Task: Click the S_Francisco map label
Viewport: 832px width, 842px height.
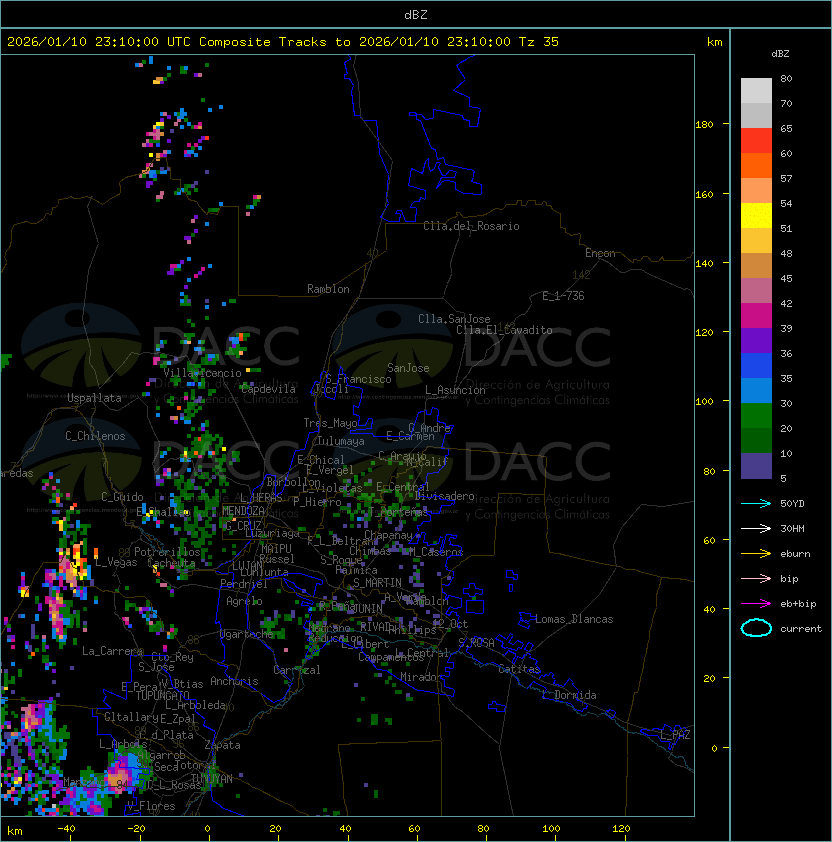Action: 358,379
